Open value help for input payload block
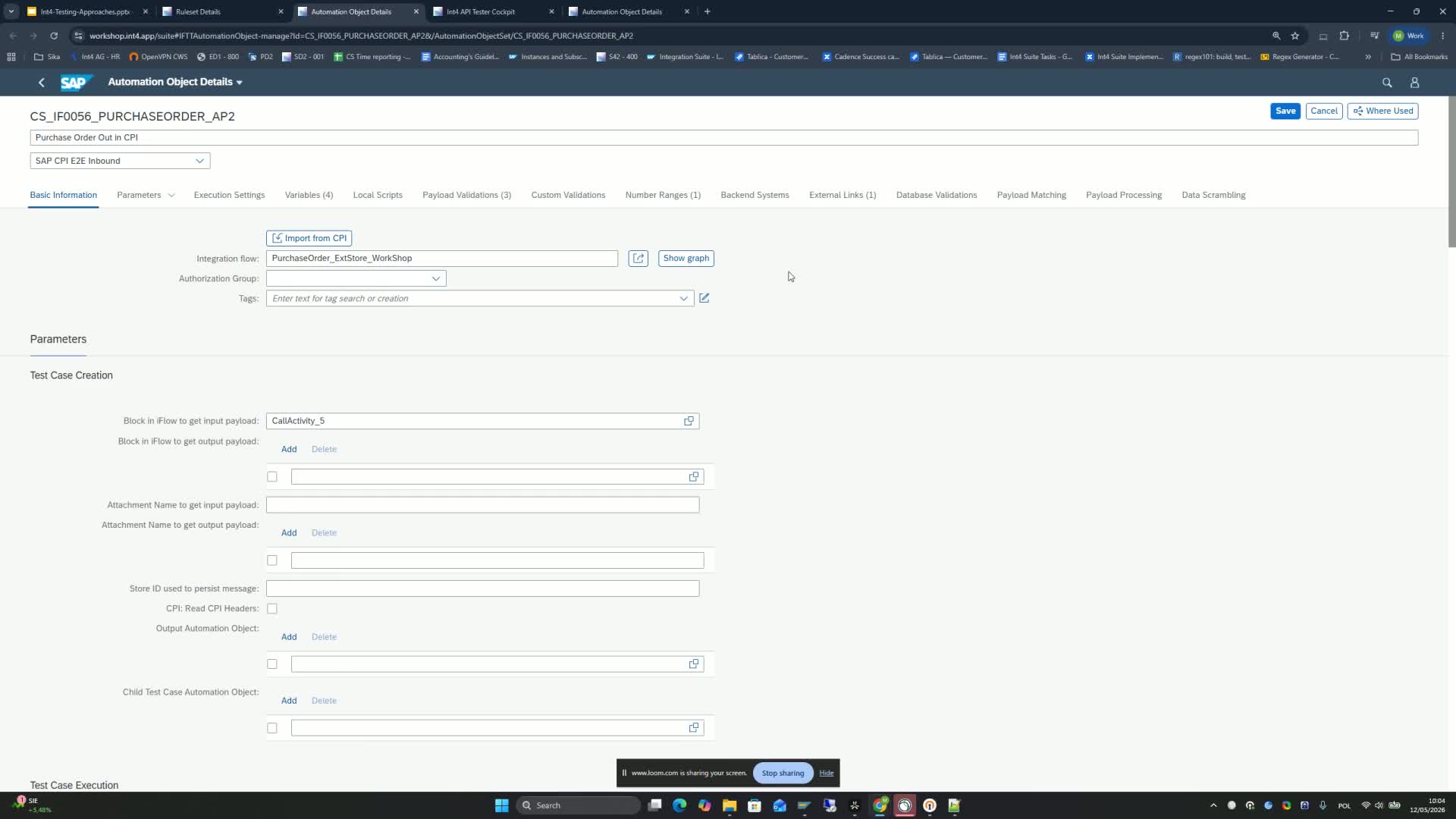Screen dimensions: 1456x819 (689, 421)
